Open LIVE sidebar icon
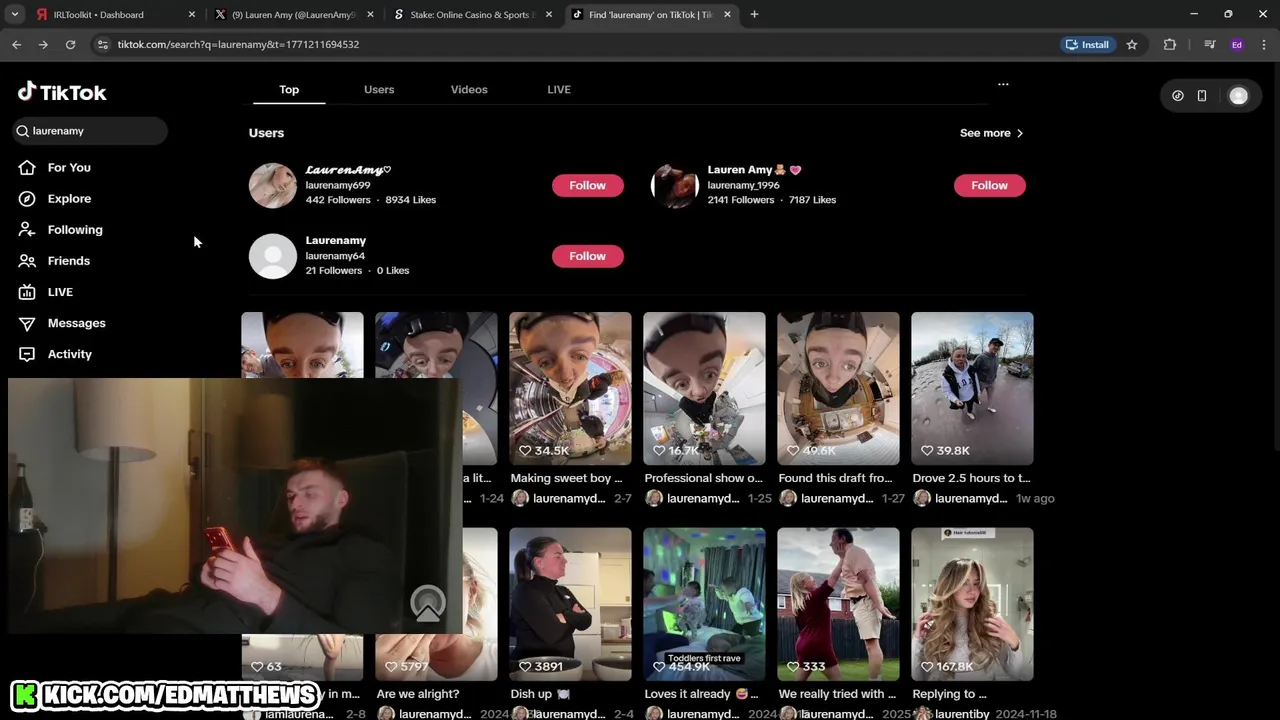1280x720 pixels. click(27, 291)
